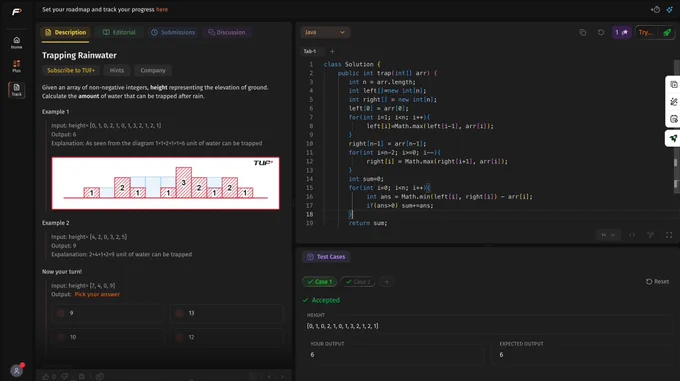Select editor tab Tab-1
The height and width of the screenshot is (381, 680).
click(x=310, y=51)
